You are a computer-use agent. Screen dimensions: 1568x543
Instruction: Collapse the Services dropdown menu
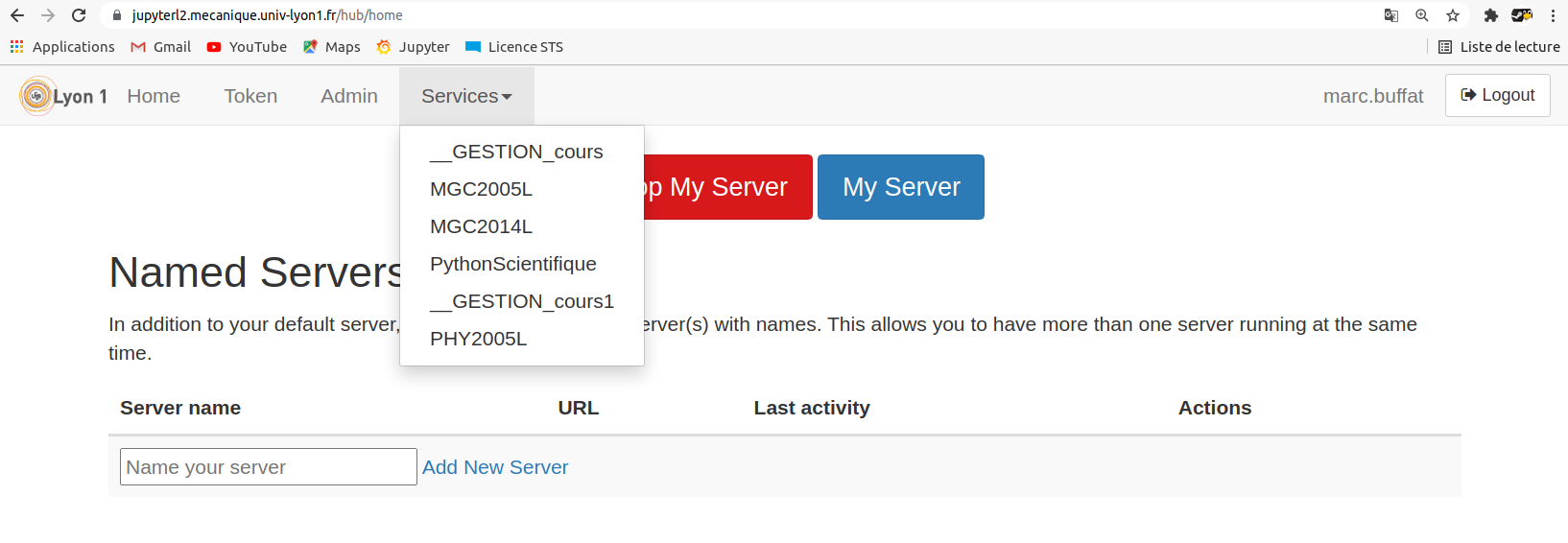(x=466, y=96)
